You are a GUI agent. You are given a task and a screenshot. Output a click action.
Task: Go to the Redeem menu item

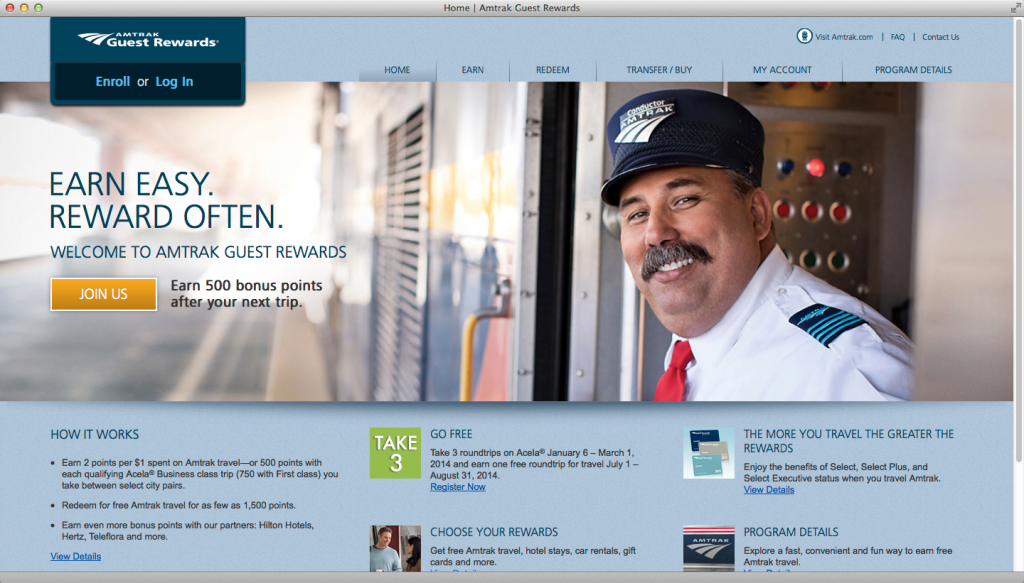point(552,70)
